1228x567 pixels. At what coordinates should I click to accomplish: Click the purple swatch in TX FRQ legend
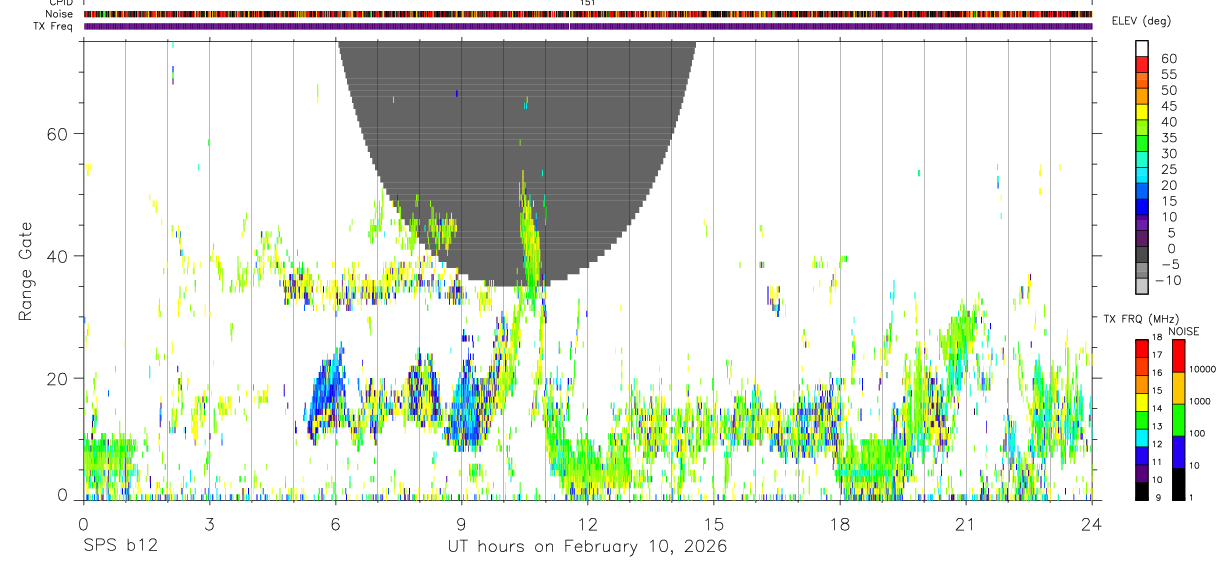1142,472
